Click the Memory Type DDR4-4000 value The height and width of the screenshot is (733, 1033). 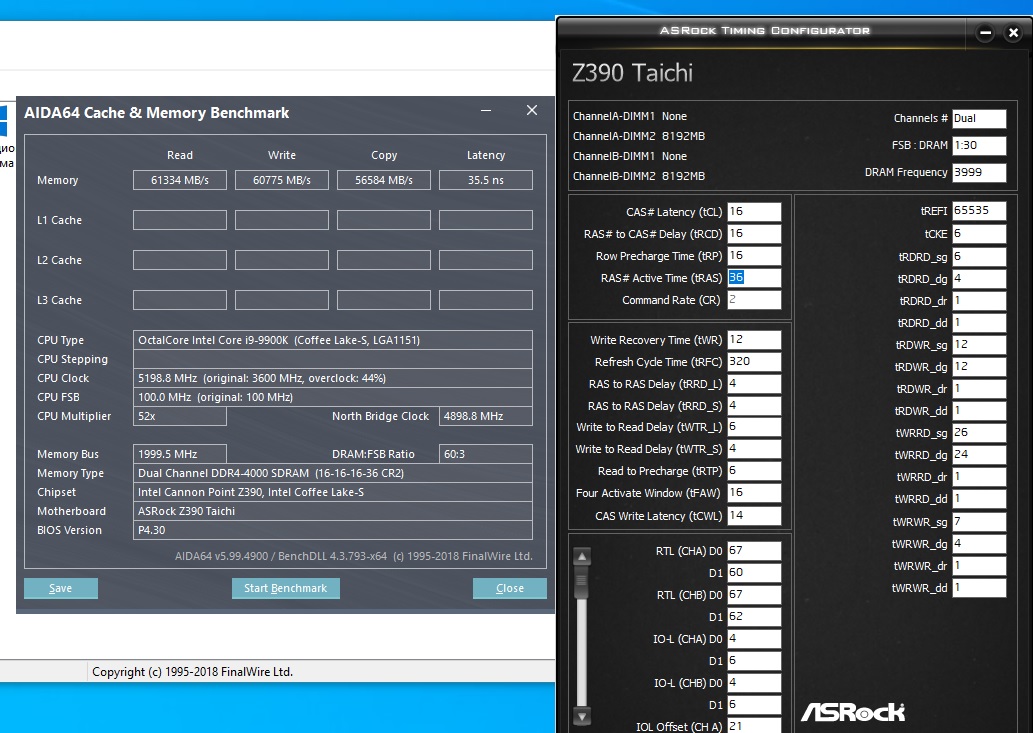333,473
